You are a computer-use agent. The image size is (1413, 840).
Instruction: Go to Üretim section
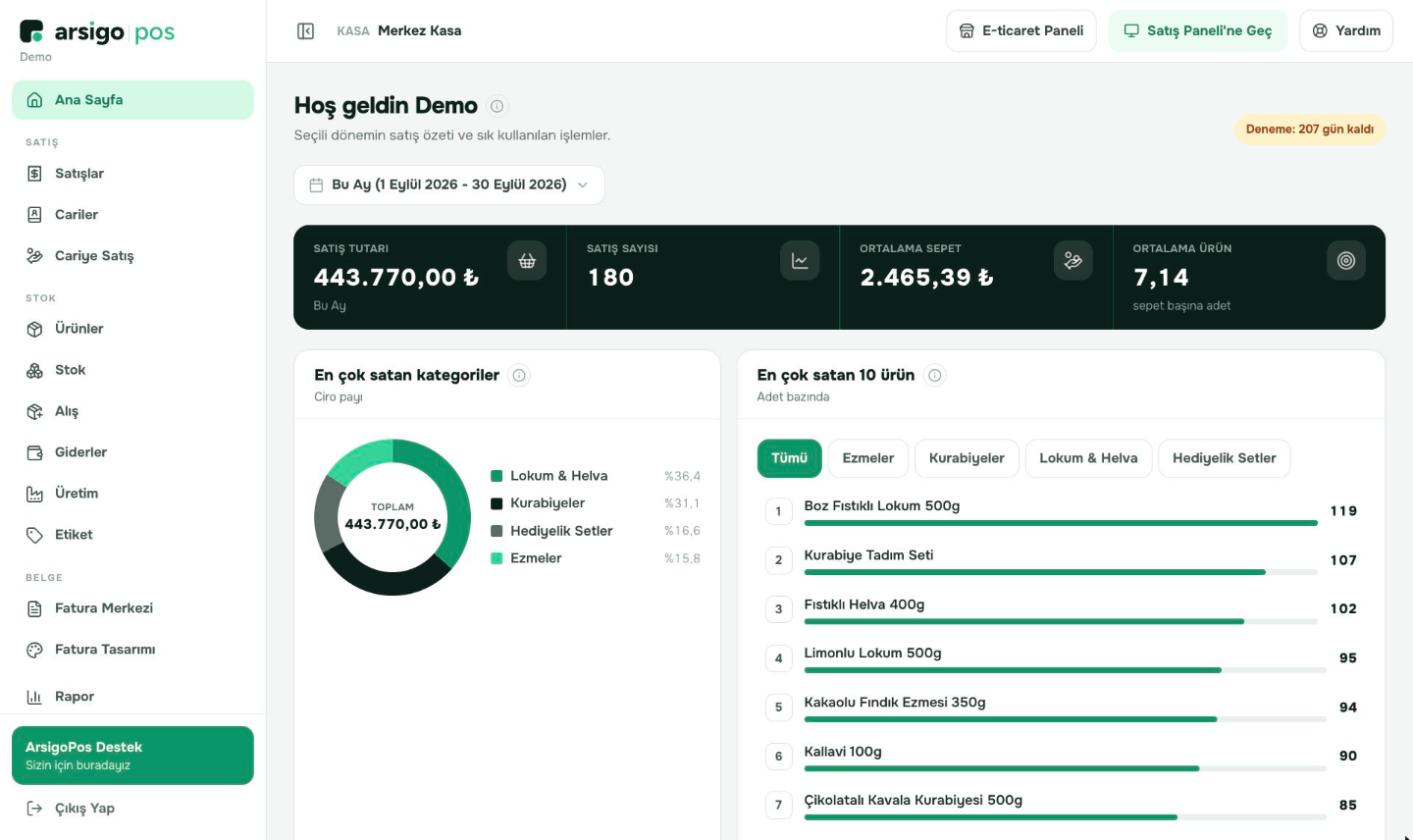tap(133, 493)
